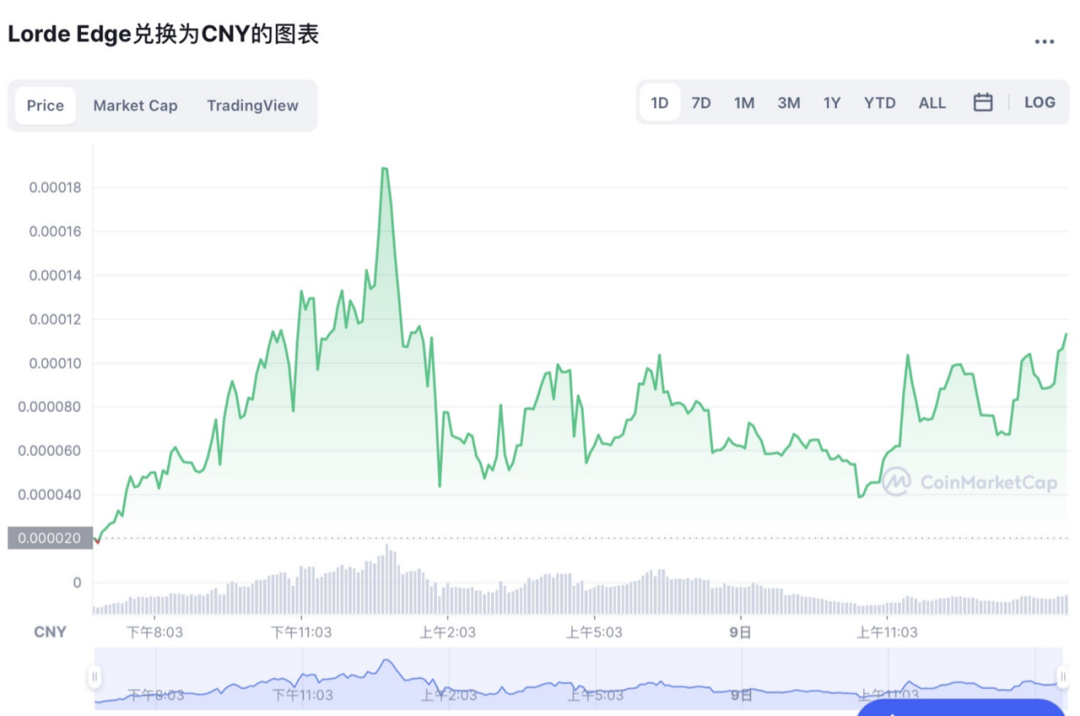
Task: Select the Price tab
Action: click(45, 105)
